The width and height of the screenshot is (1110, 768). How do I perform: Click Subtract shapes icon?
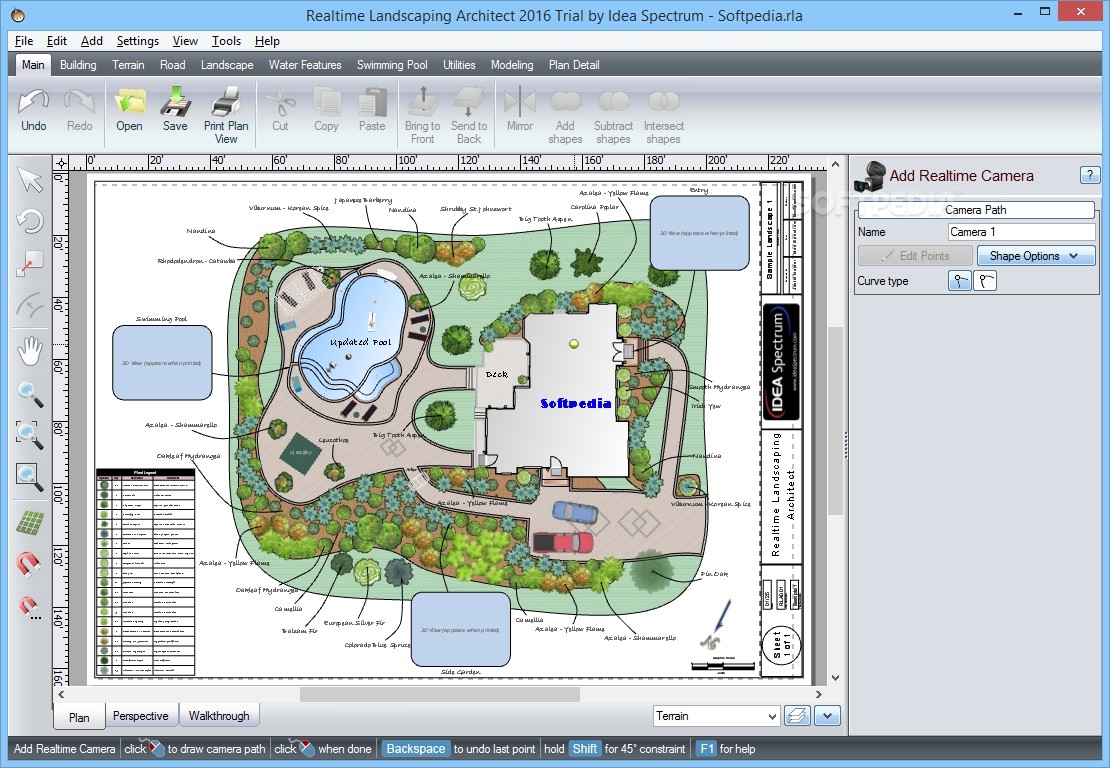tap(613, 103)
